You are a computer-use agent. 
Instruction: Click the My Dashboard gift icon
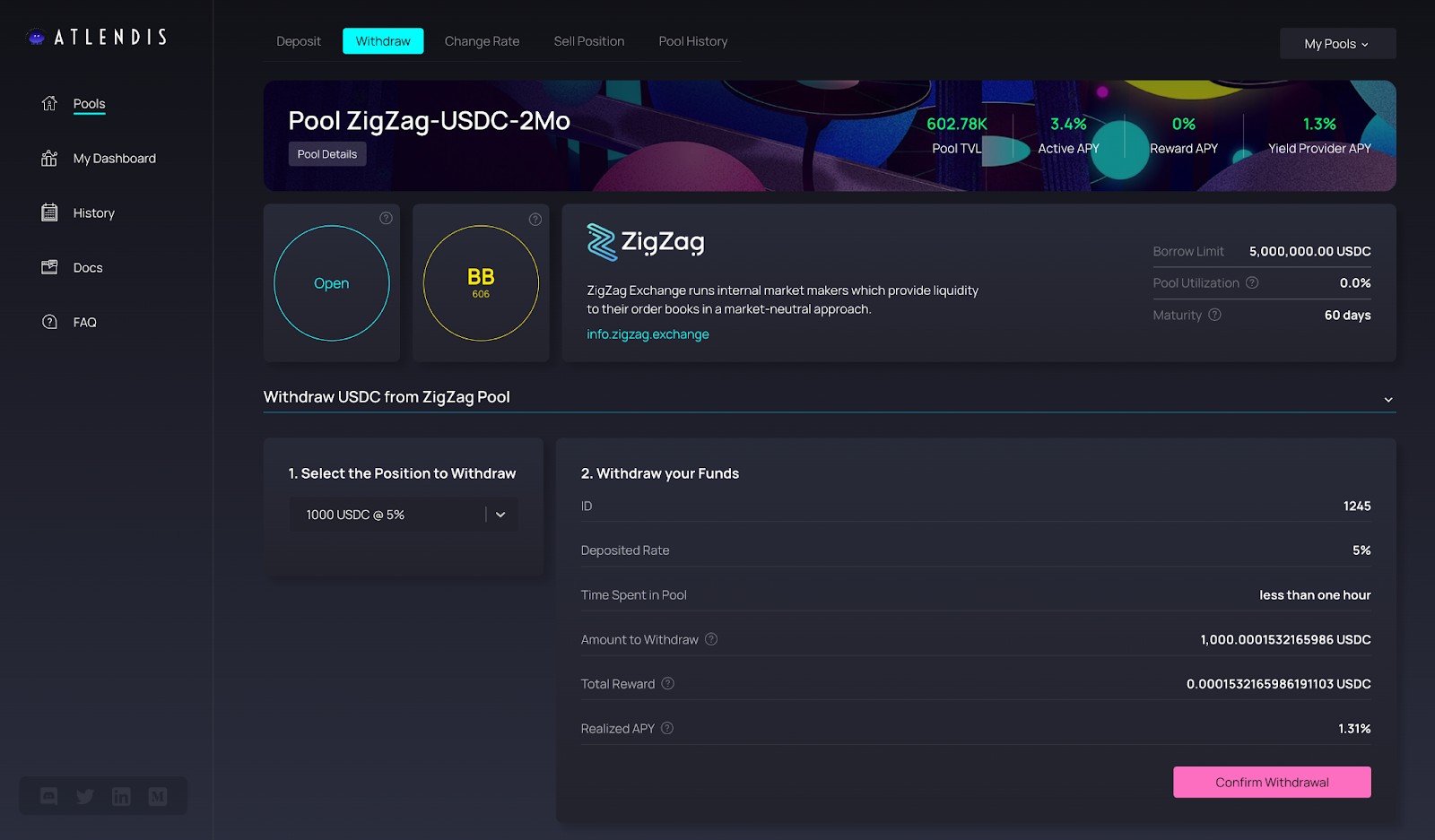coord(49,158)
